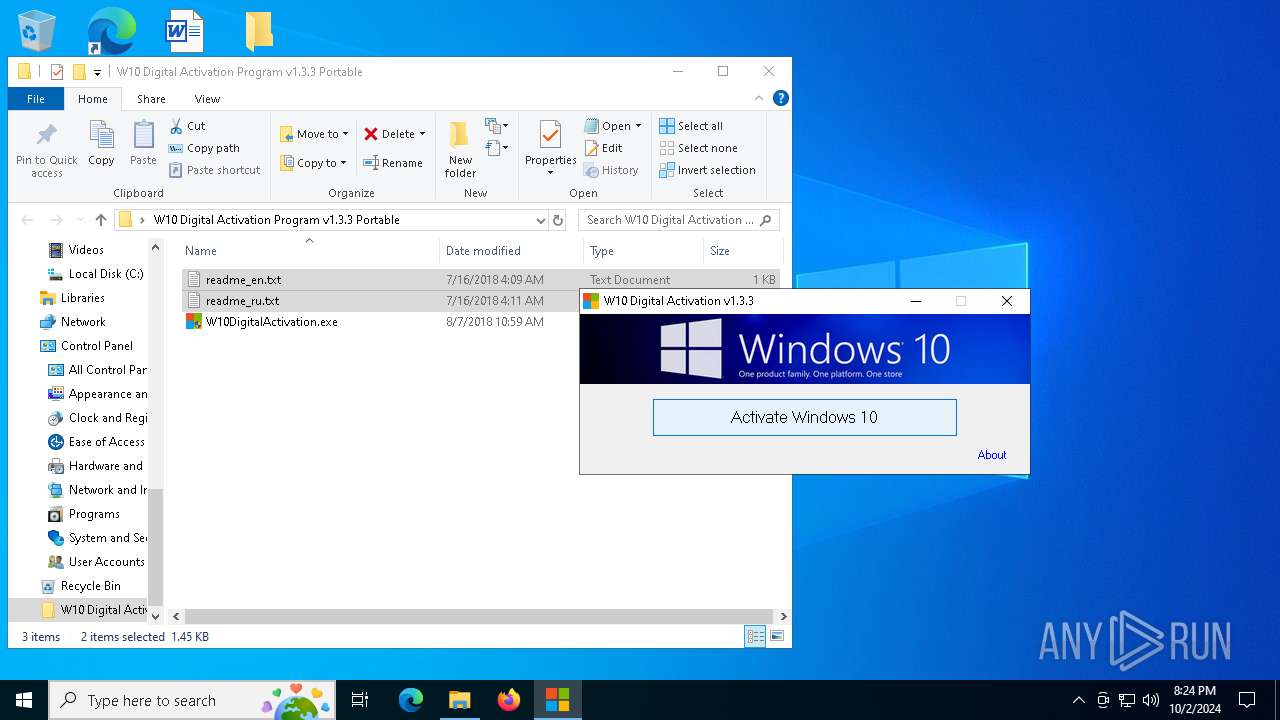Click the Up one level arrow

click(101, 220)
